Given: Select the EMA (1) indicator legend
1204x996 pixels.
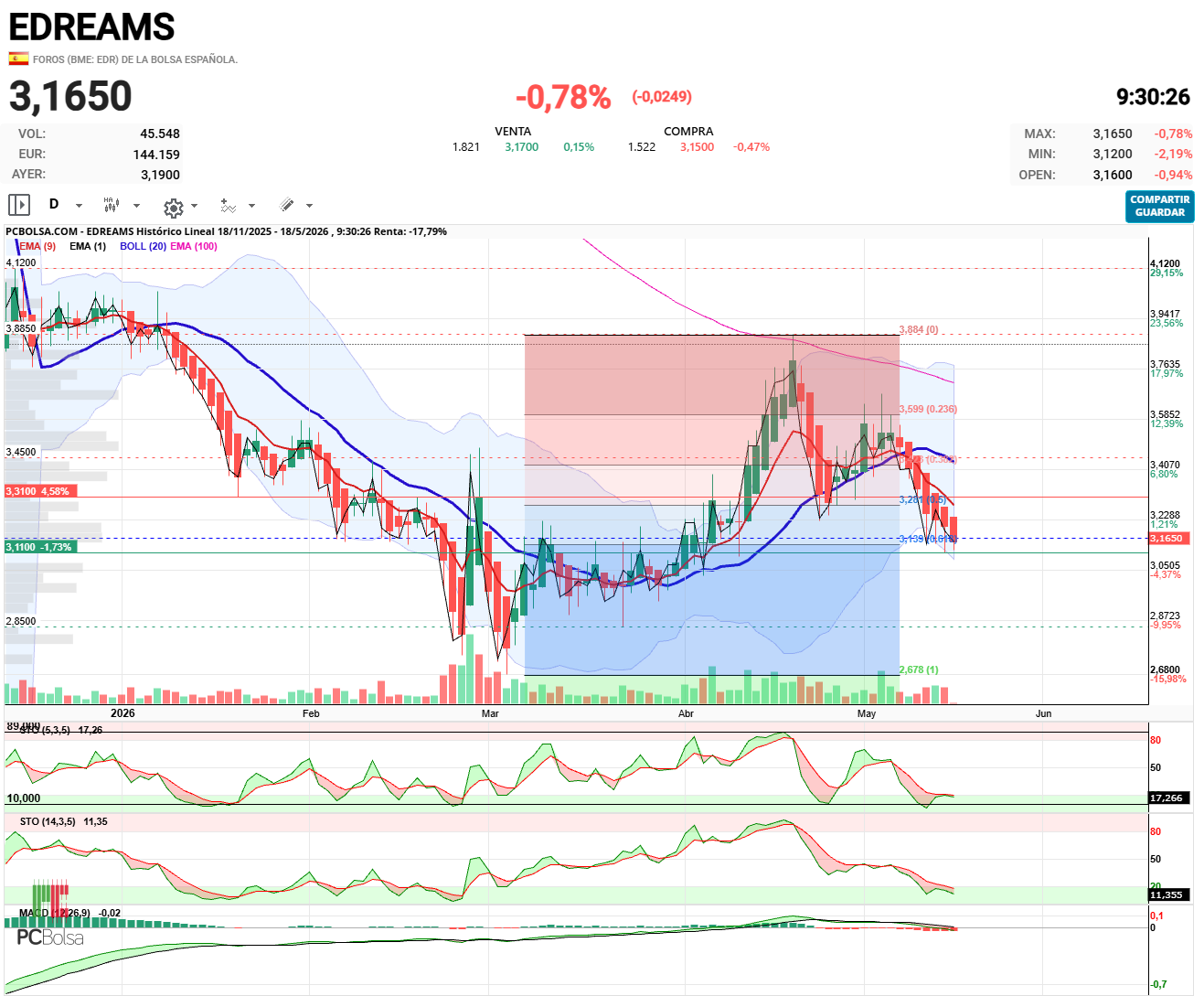Looking at the screenshot, I should [x=88, y=246].
